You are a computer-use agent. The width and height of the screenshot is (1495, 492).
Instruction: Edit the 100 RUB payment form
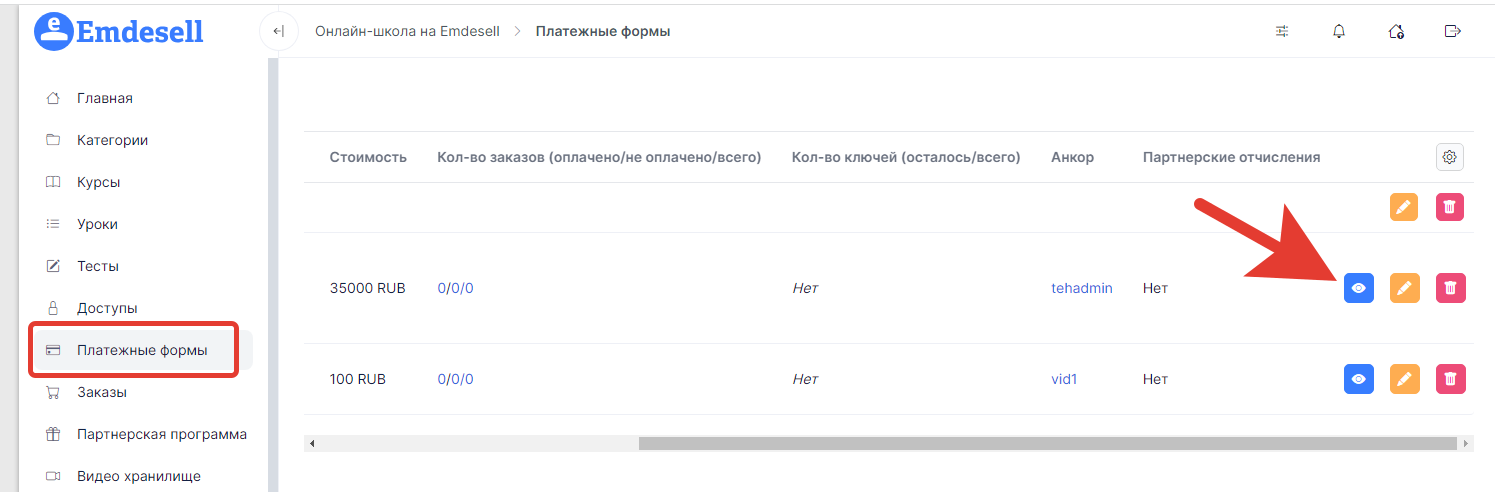click(x=1404, y=379)
